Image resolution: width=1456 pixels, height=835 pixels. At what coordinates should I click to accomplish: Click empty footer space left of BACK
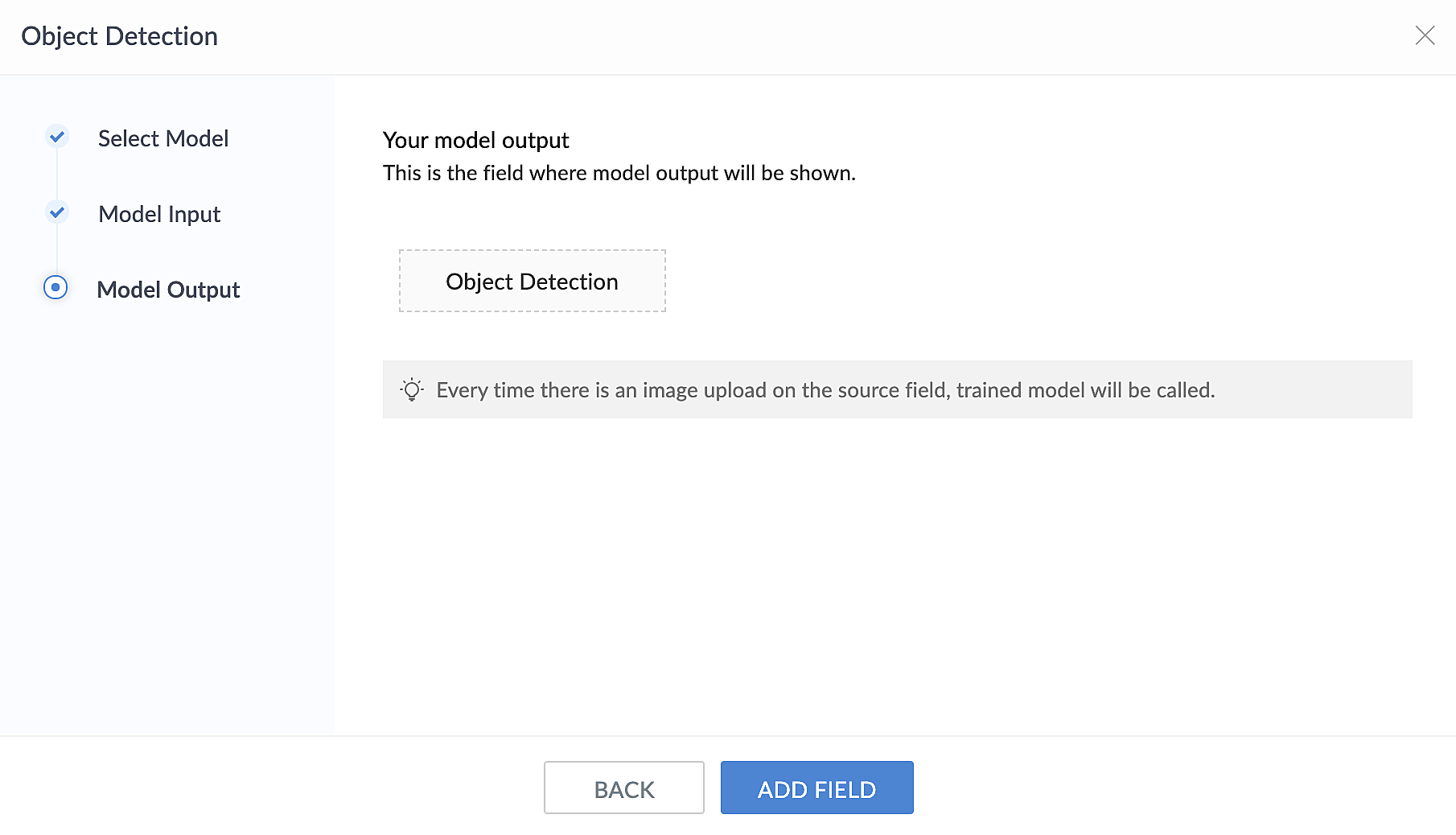point(274,787)
